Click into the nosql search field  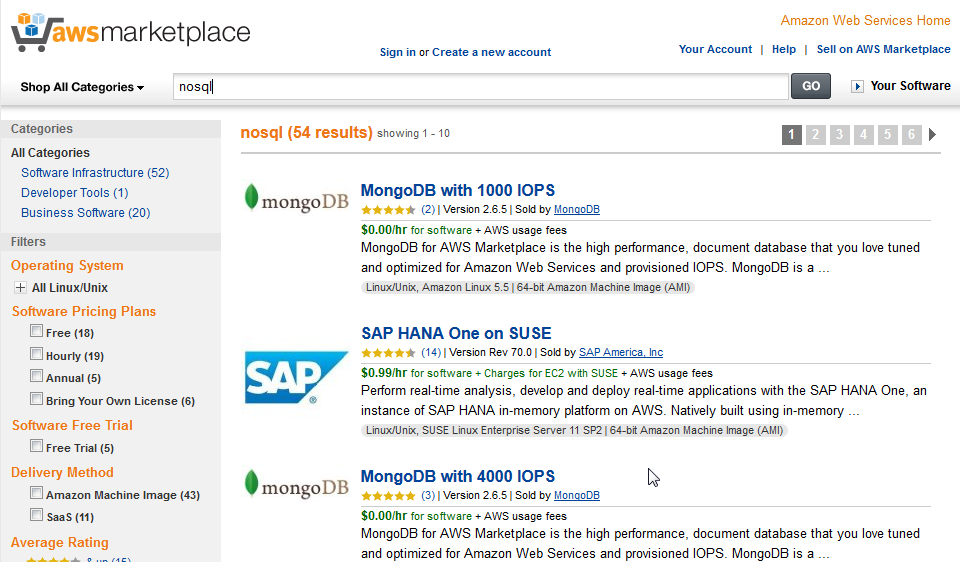coord(481,86)
